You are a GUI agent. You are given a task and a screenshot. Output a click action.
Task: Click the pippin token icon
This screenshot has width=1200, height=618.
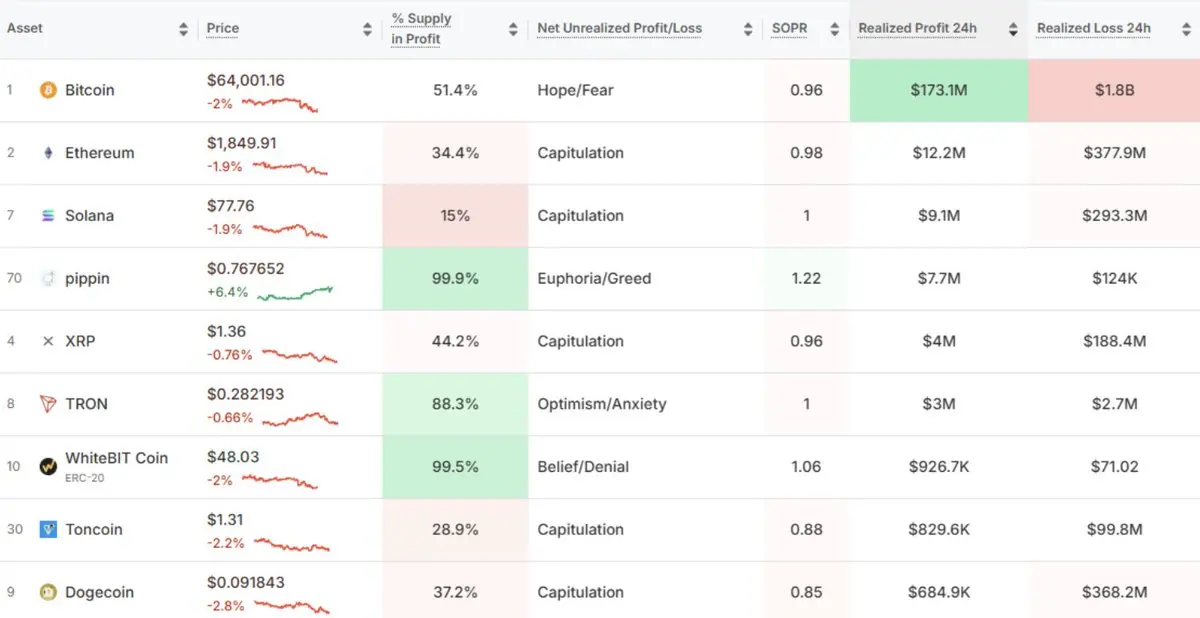(x=48, y=279)
